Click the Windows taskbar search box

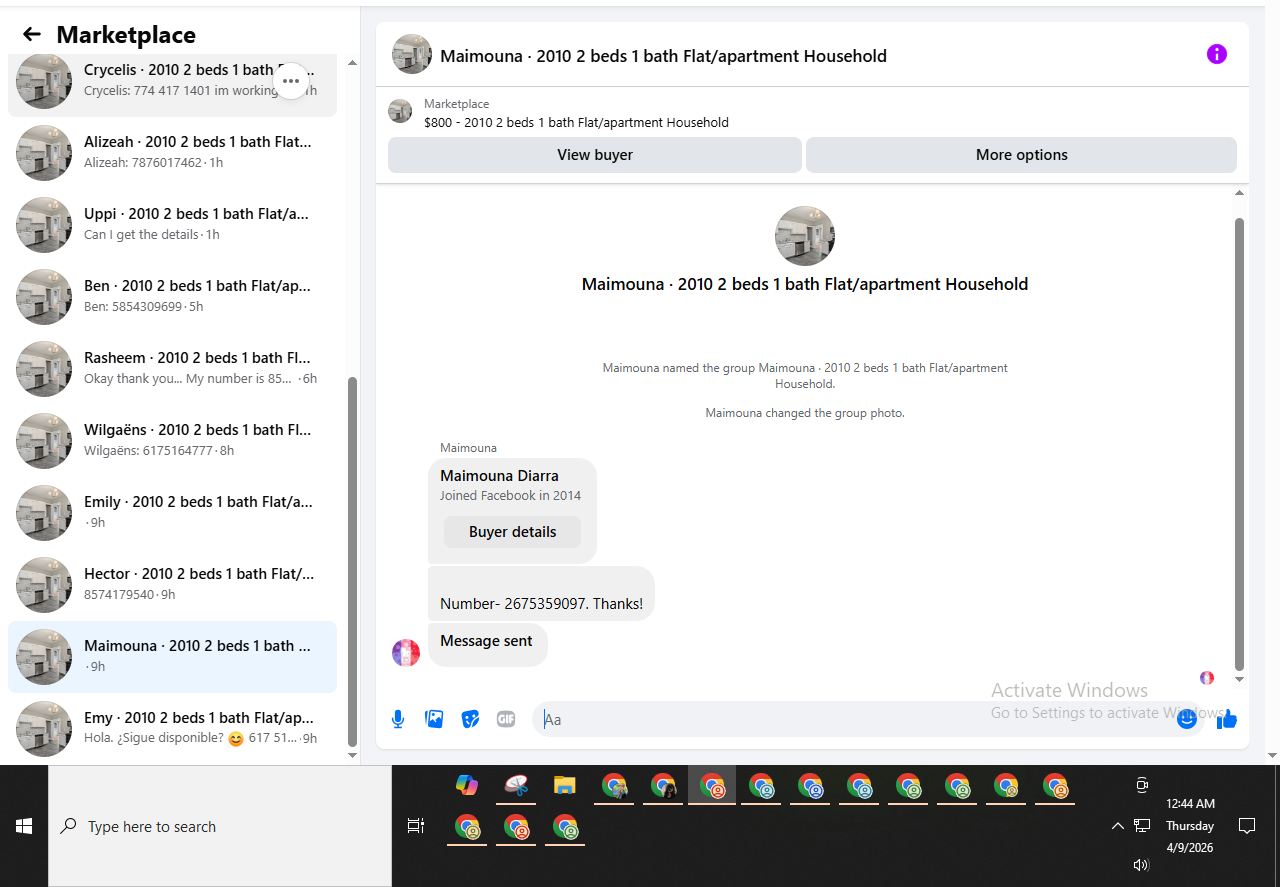(220, 826)
